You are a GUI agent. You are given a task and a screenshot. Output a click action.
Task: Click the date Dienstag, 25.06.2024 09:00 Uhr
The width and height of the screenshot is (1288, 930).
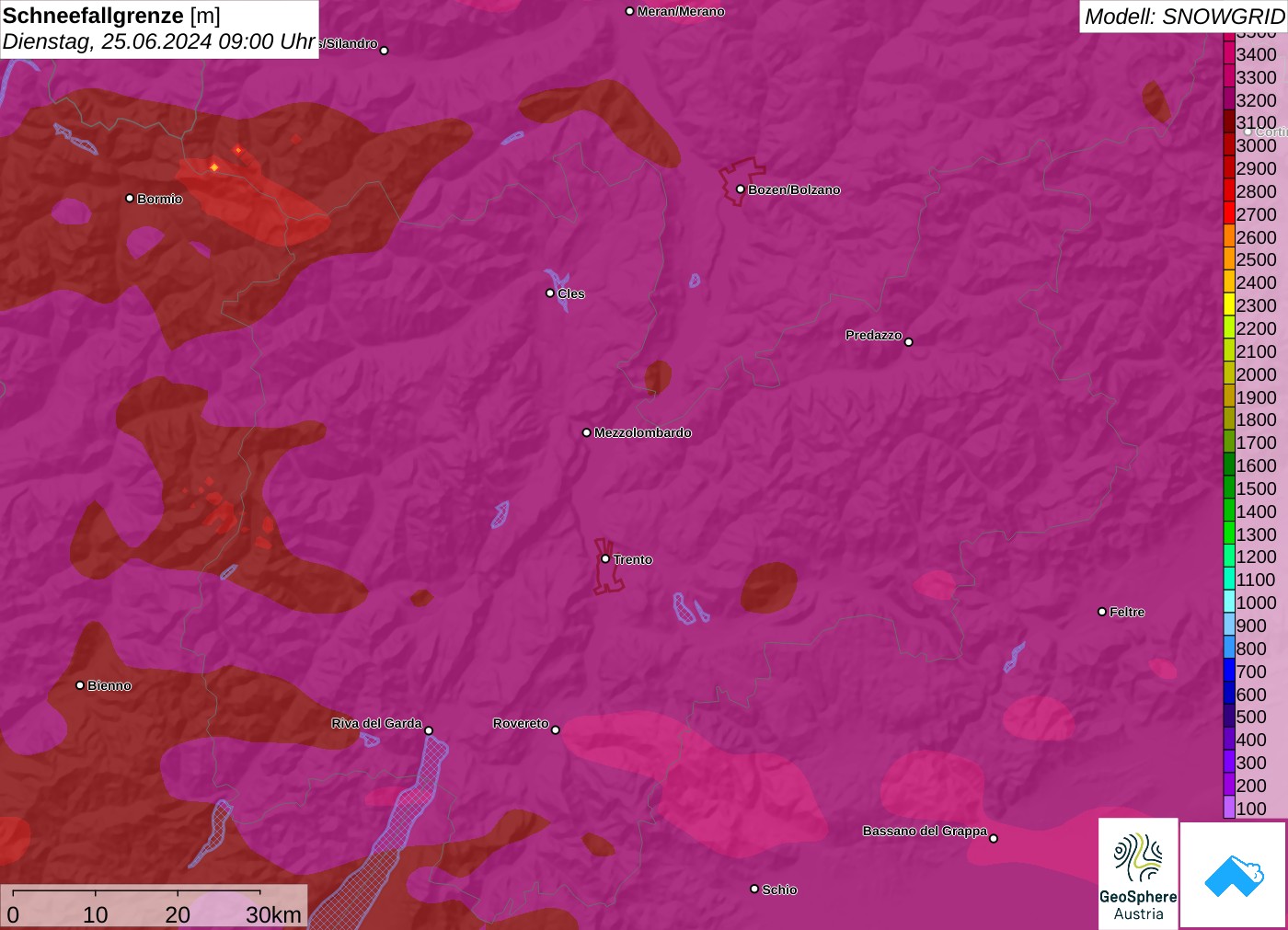click(159, 41)
